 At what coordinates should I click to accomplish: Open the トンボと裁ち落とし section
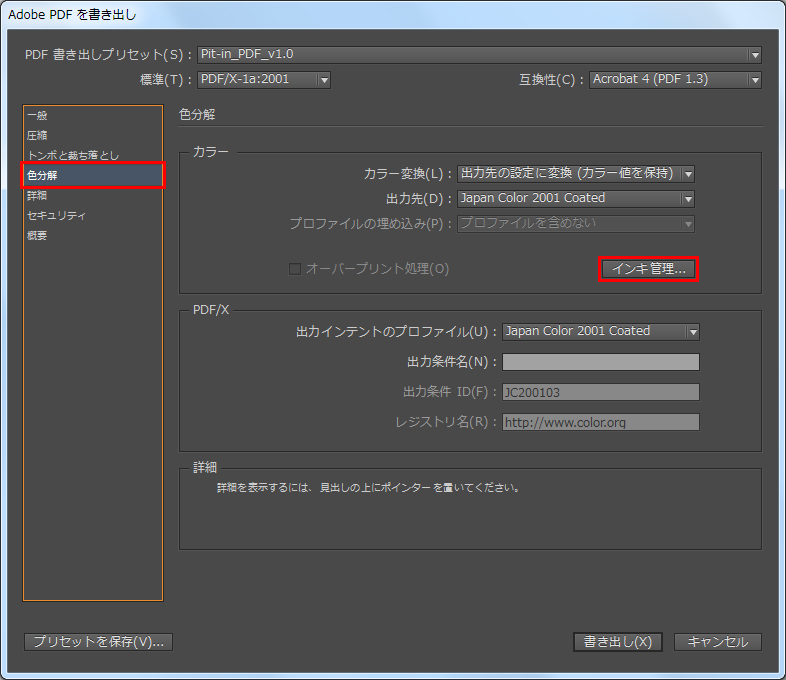point(73,156)
